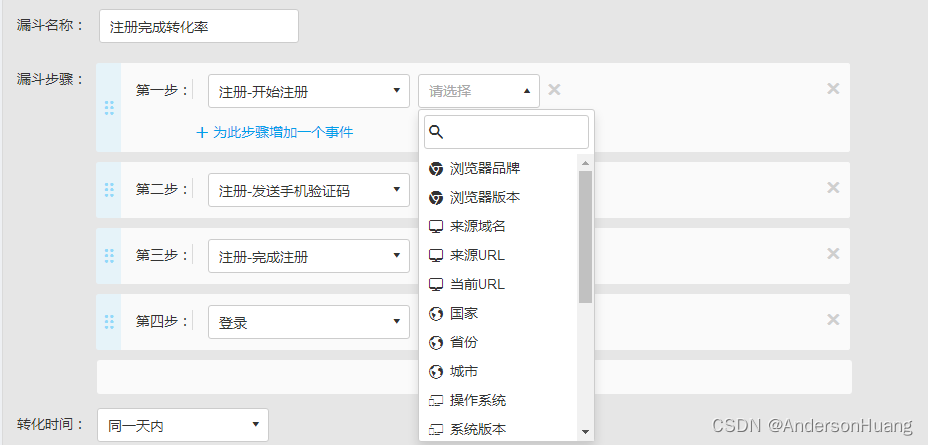Open the 登录 event dropdown
This screenshot has width=928, height=445.
pos(309,322)
